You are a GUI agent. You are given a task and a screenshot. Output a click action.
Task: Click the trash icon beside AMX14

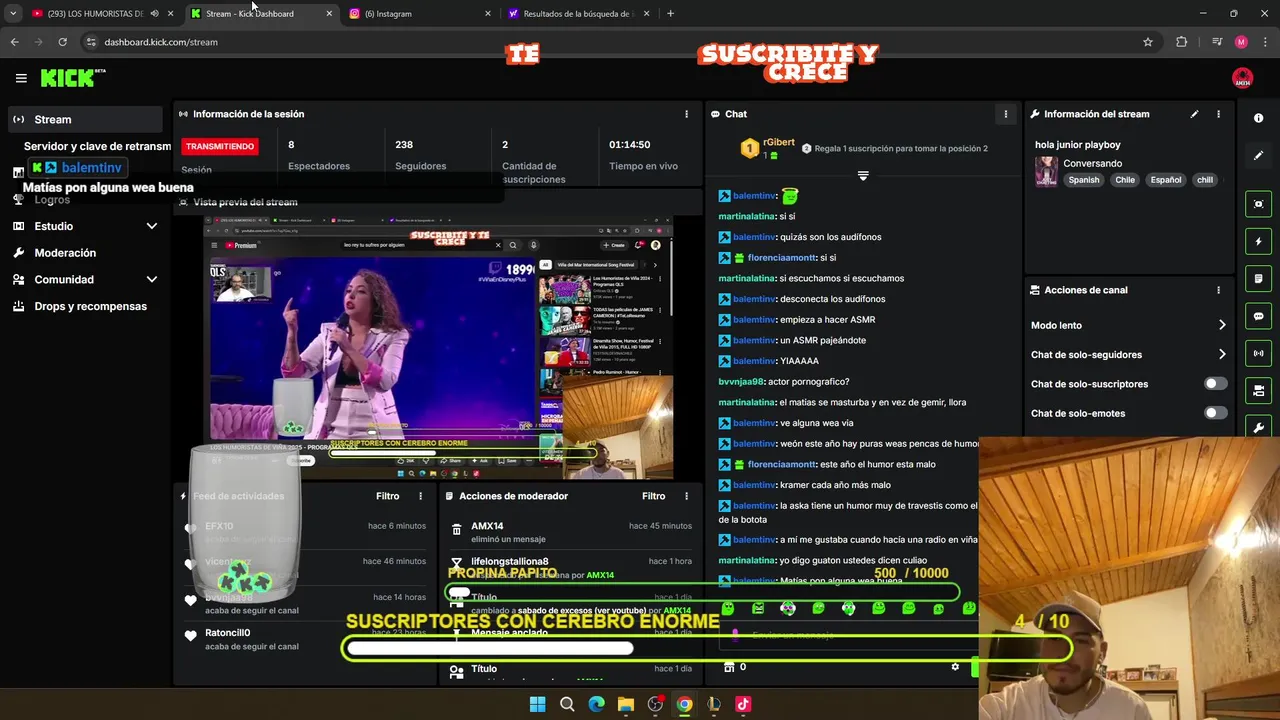456,530
